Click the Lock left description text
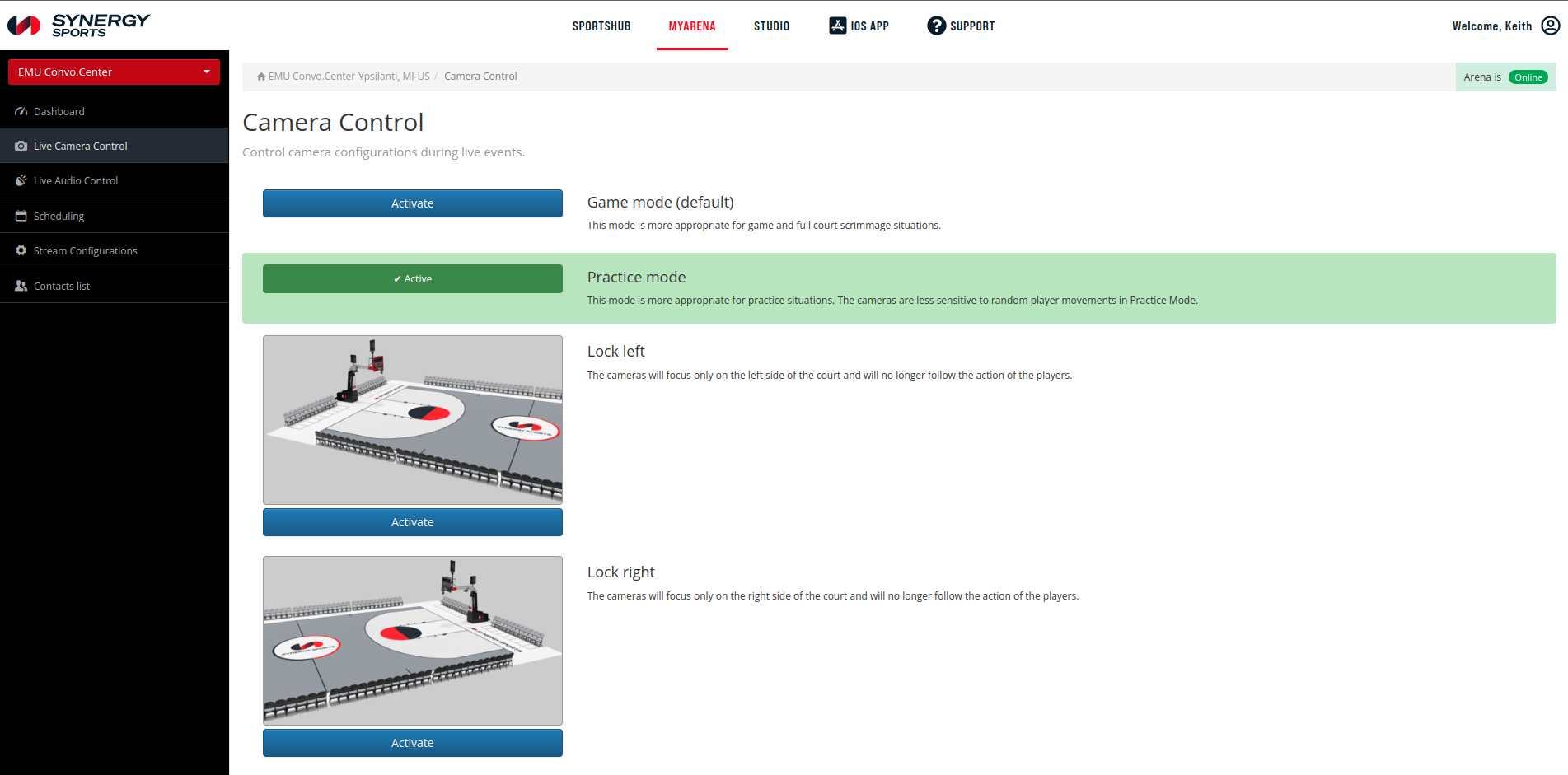Image resolution: width=1568 pixels, height=775 pixels. click(830, 376)
